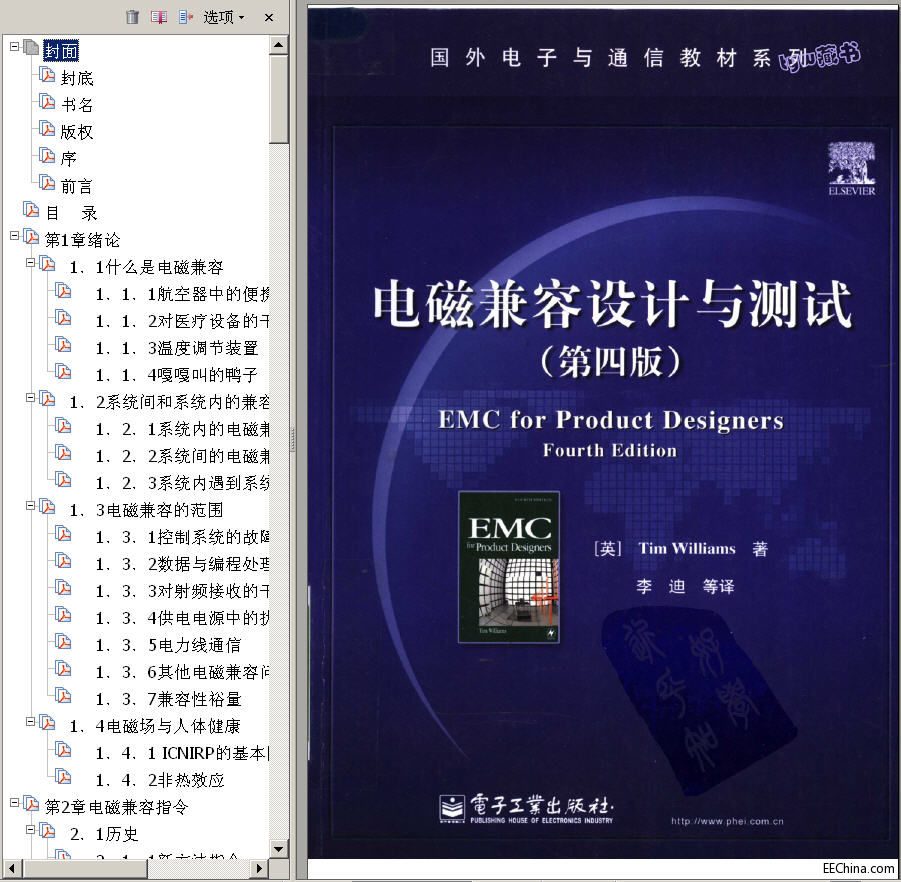
Task: Click the trash delete bookmark icon
Action: click(132, 17)
